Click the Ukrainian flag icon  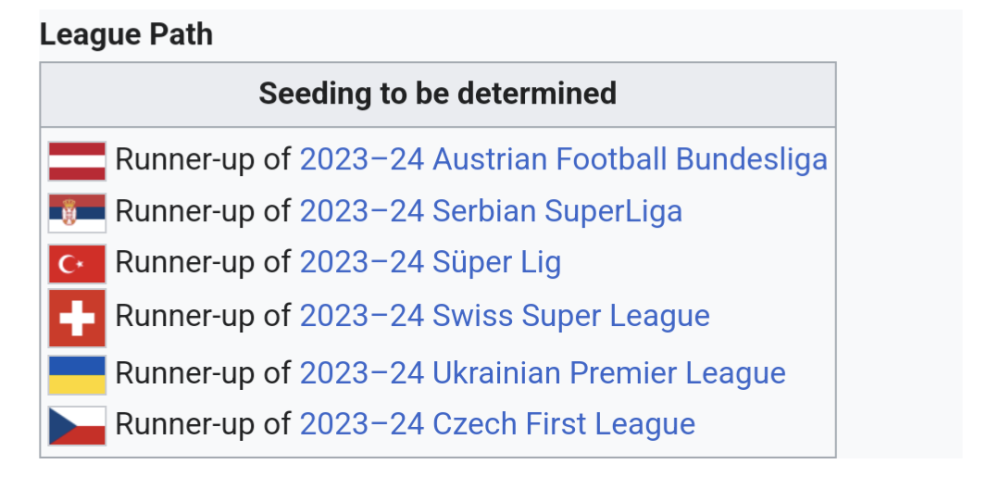pyautogui.click(x=77, y=374)
